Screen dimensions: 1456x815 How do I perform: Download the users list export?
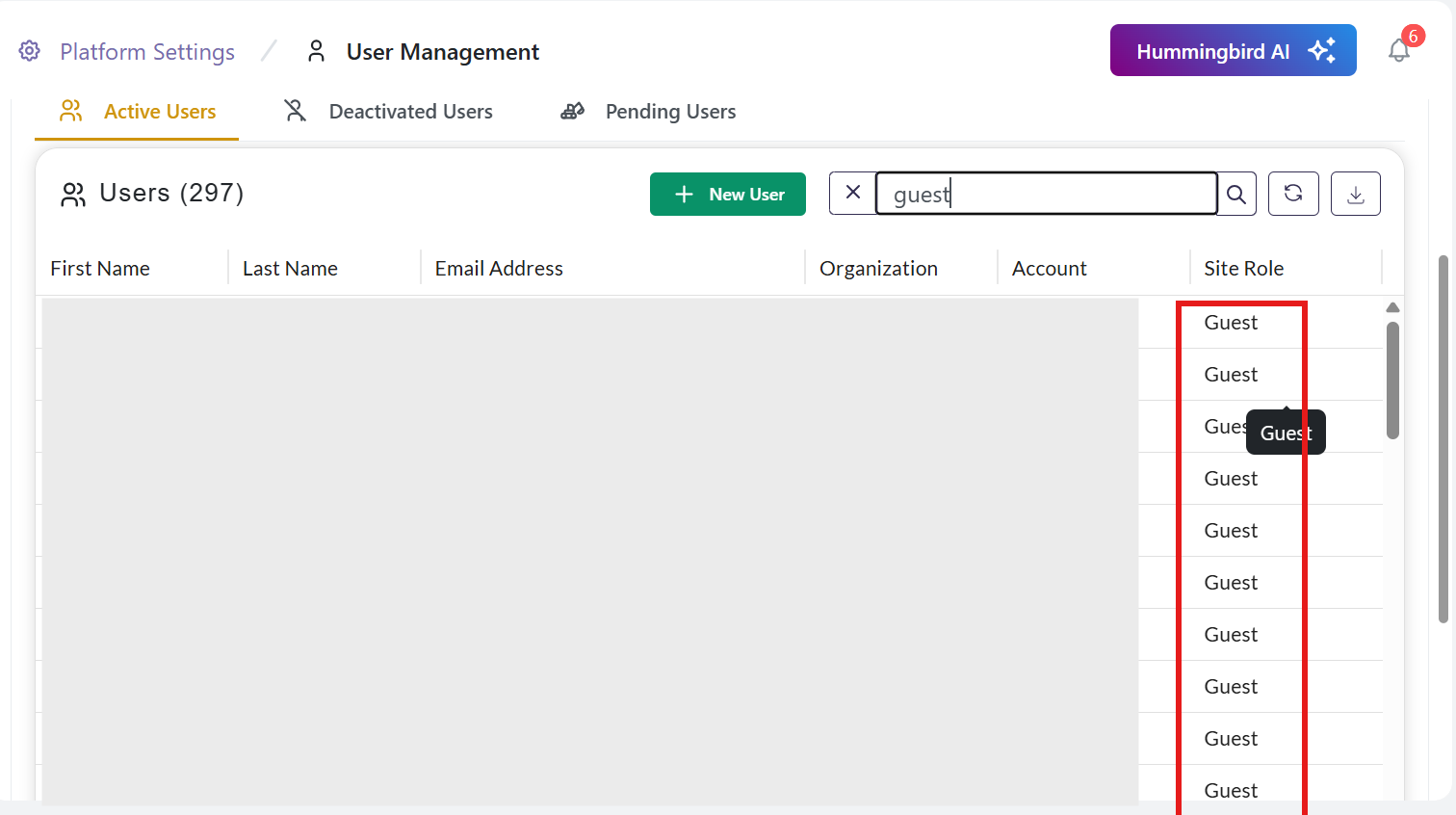tap(1355, 195)
